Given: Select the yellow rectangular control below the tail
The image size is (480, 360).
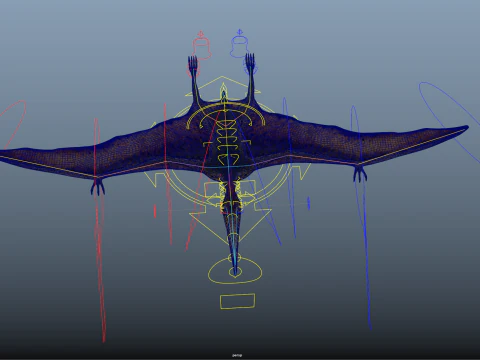Looking at the screenshot, I should [x=238, y=301].
